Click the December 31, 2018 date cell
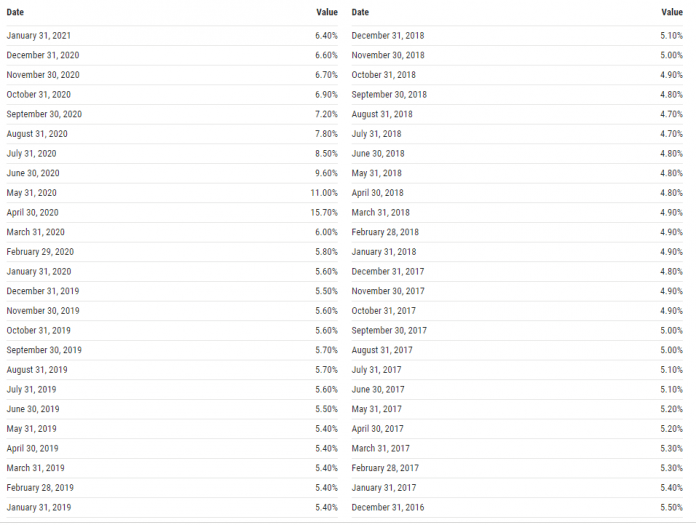Screen dimensions: 696x525 tap(388, 35)
